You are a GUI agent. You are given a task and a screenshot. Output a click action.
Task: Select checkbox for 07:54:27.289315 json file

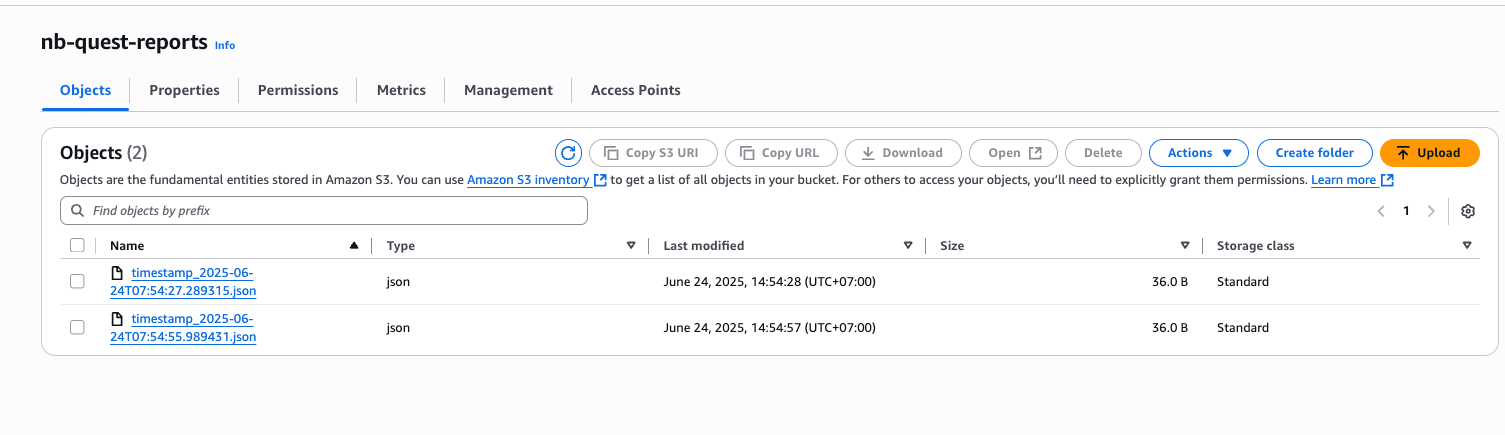coord(77,282)
